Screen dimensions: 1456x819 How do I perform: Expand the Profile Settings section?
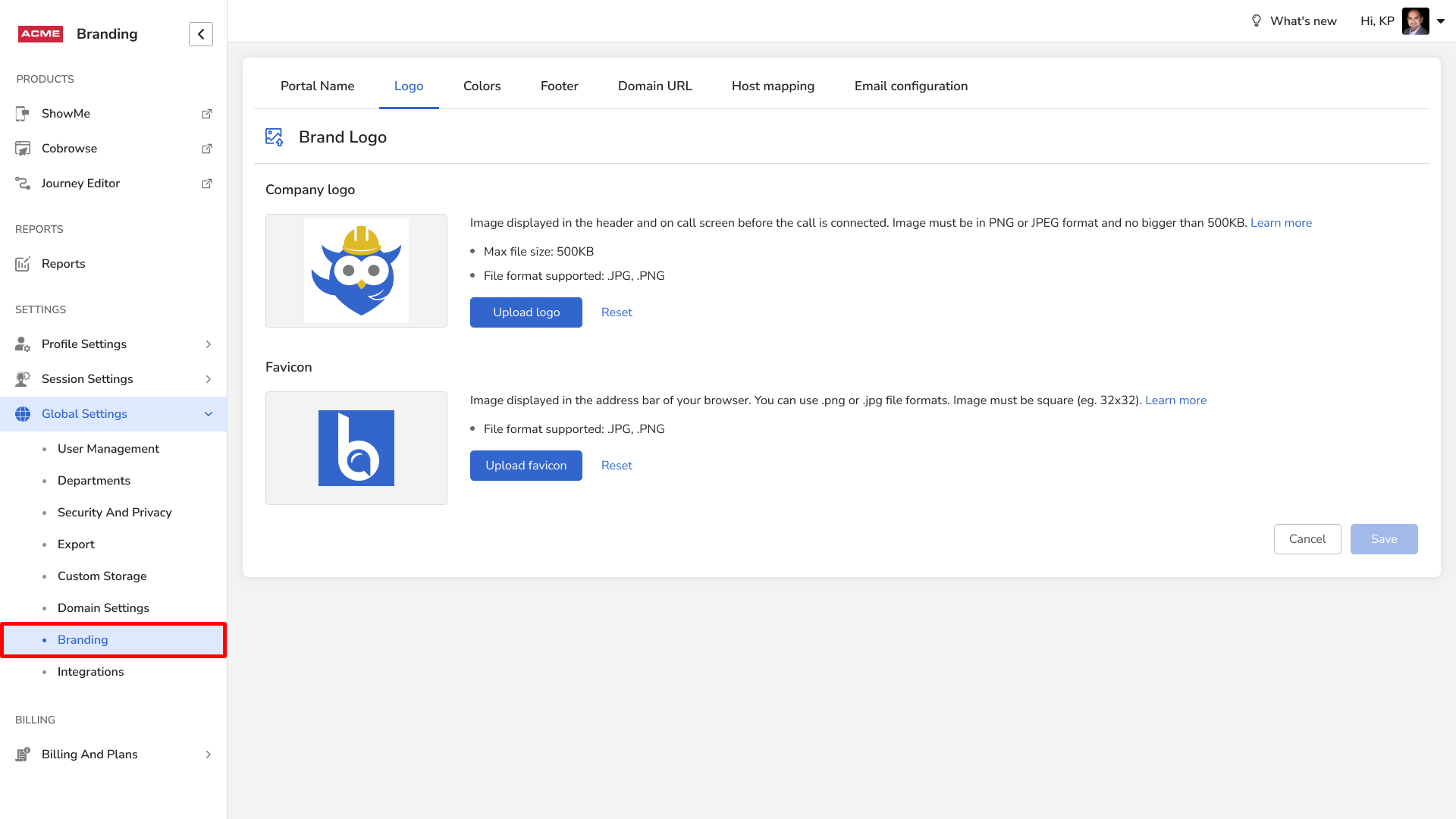(x=208, y=344)
